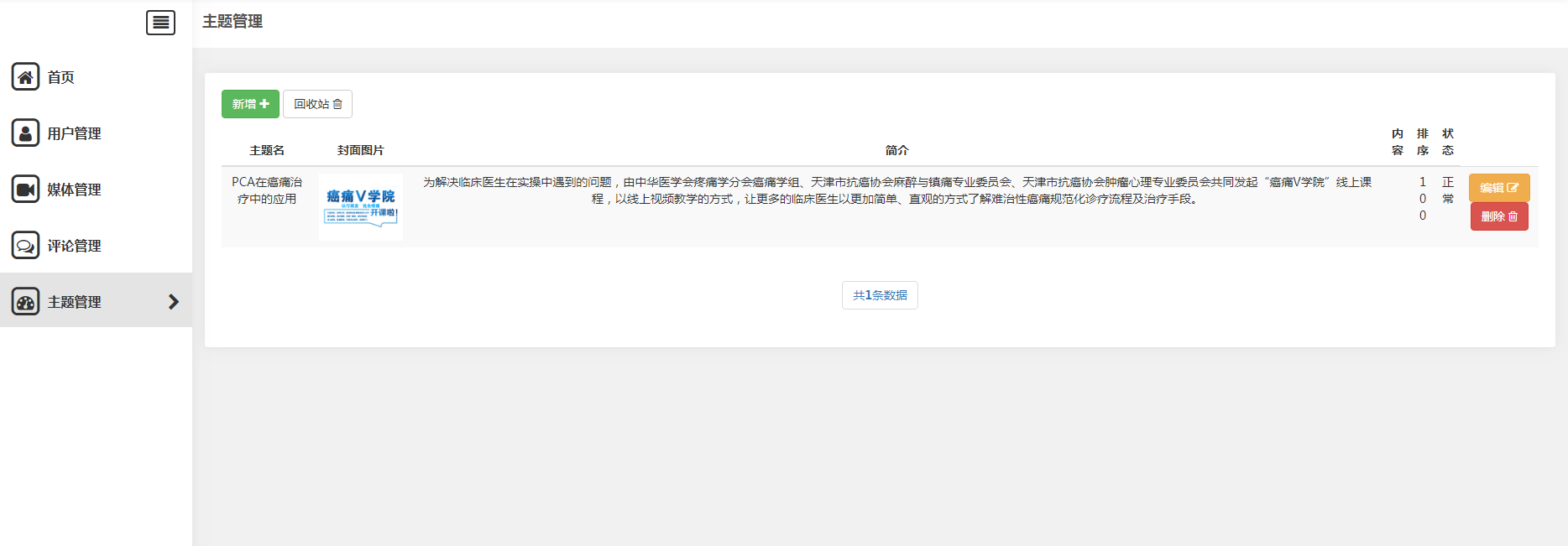1568x546 pixels.
Task: Click the home icon in the sidebar
Action: (26, 77)
